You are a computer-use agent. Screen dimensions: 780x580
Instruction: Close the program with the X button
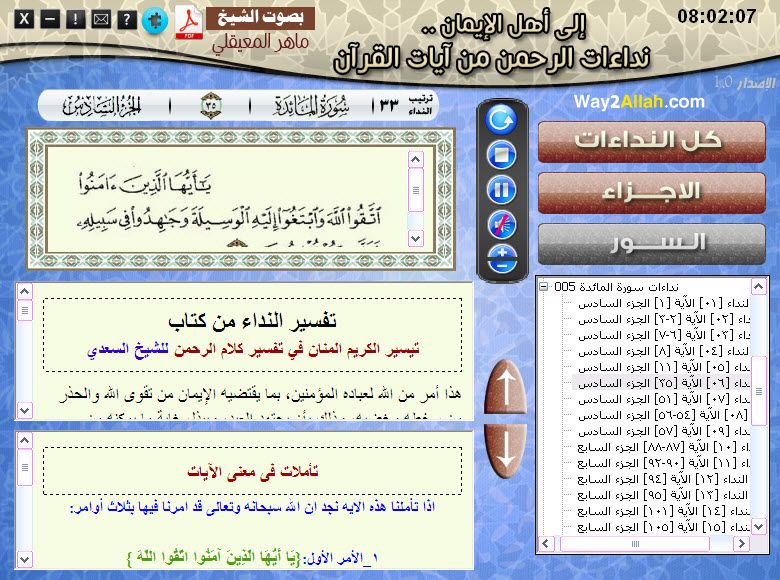(x=24, y=20)
